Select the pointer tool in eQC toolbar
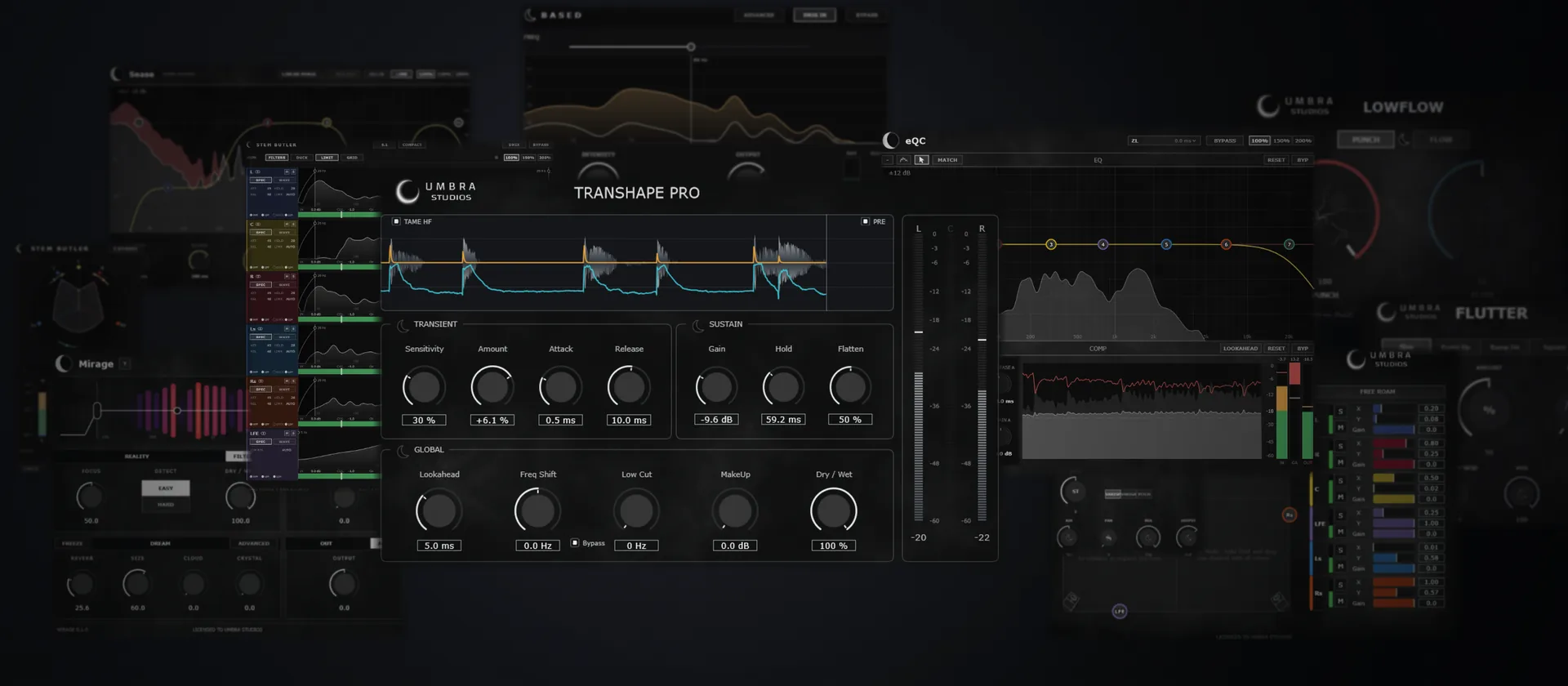 coord(921,160)
